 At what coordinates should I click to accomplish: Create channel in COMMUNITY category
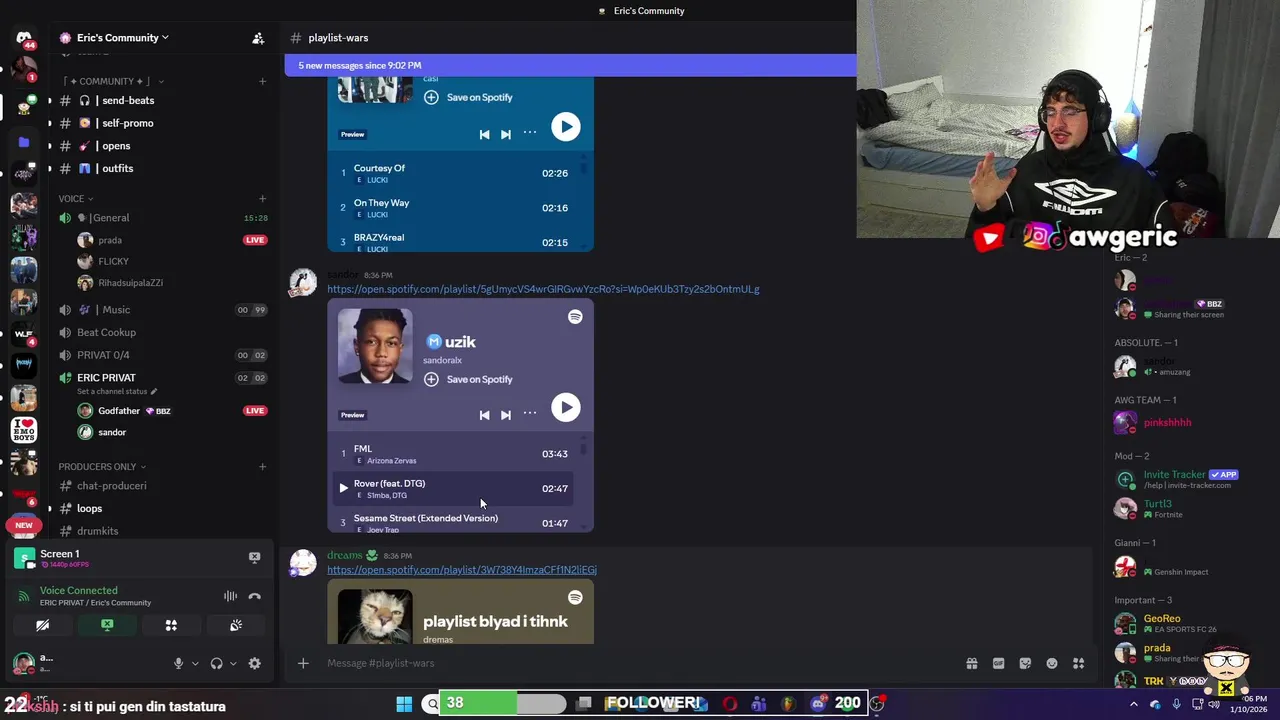point(262,81)
